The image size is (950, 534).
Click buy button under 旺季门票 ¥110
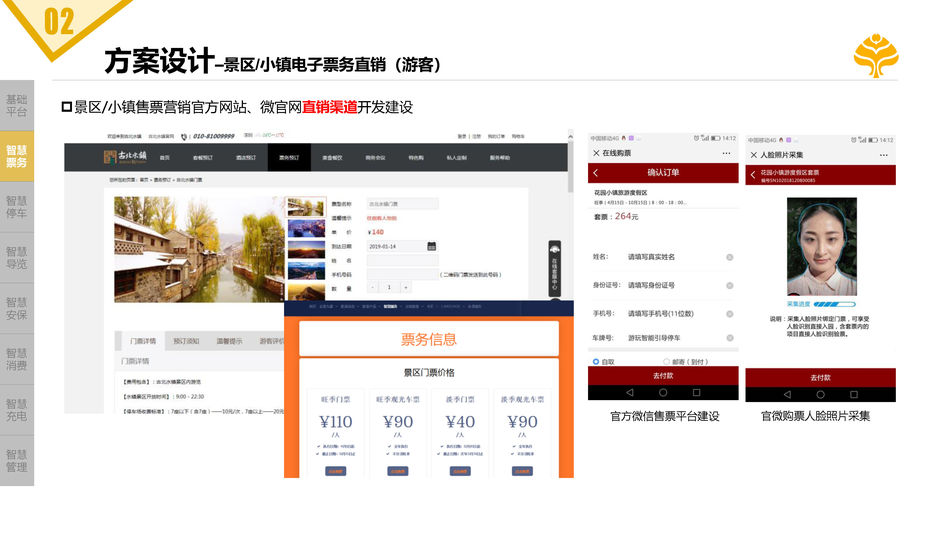(336, 470)
